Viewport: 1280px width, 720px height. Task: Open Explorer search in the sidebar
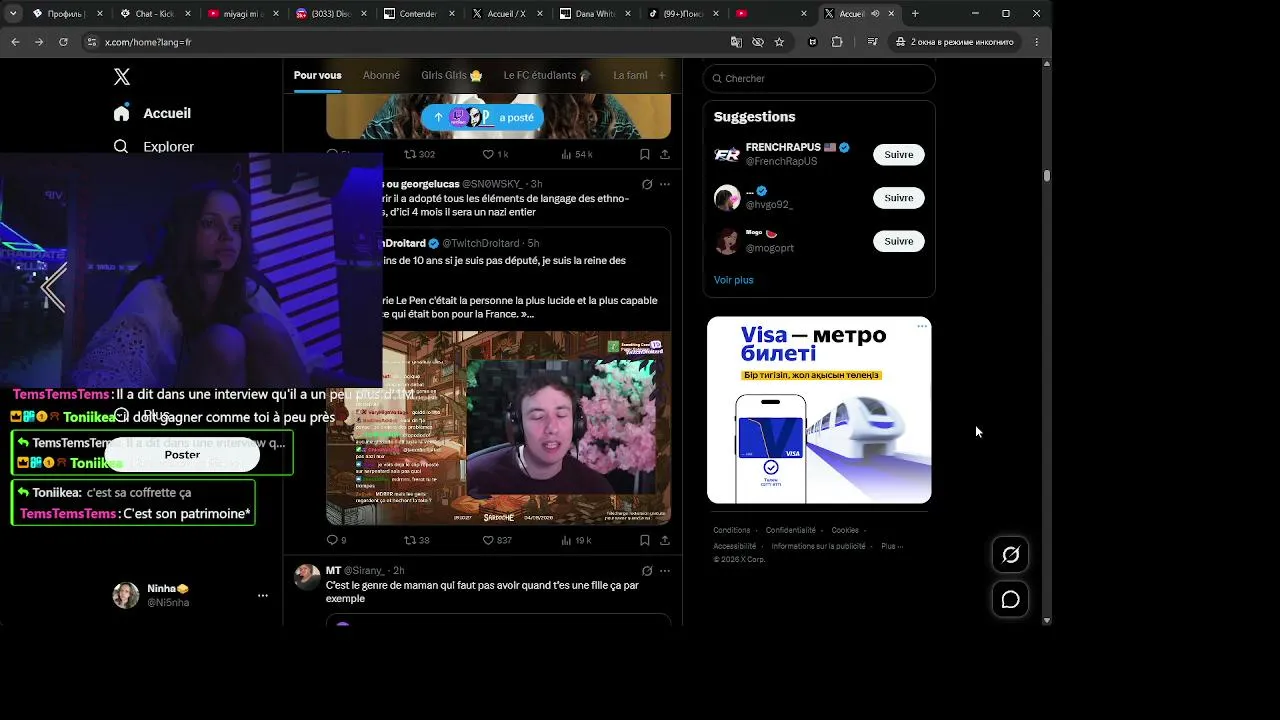tap(153, 146)
